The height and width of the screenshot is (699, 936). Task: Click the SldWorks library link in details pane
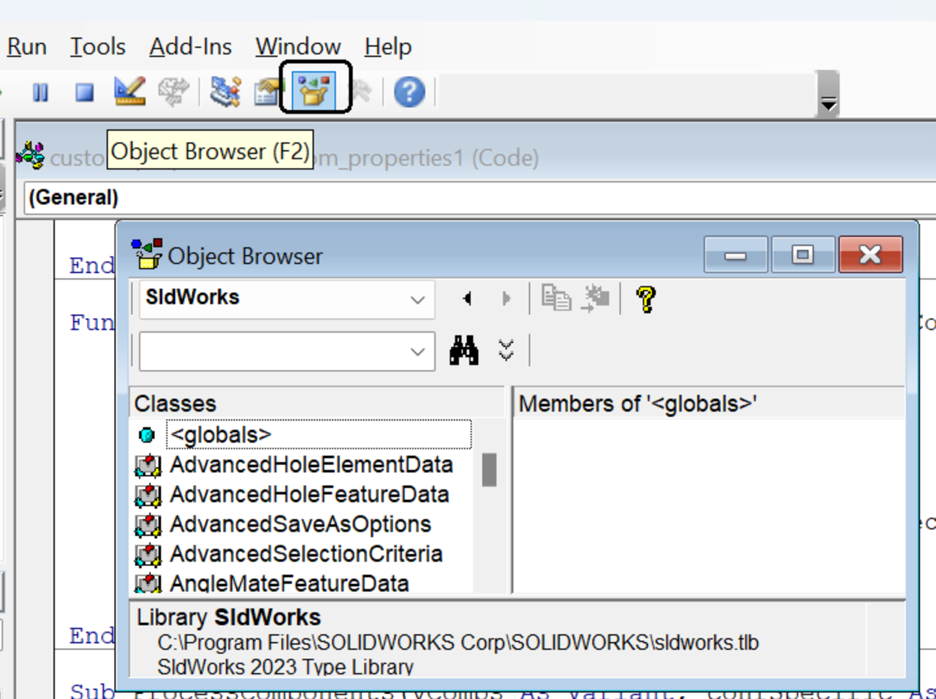click(267, 617)
